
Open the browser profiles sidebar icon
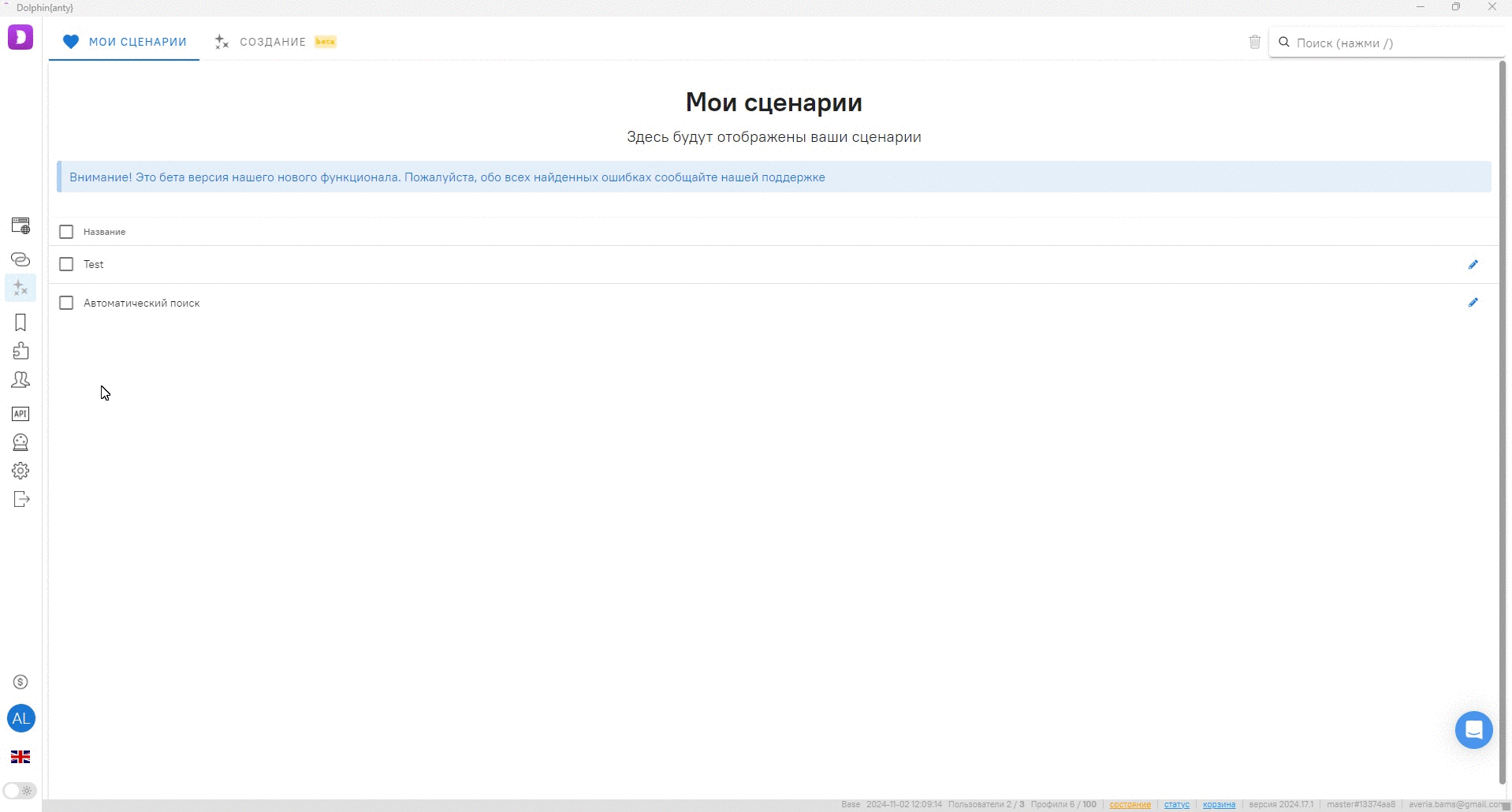[20, 225]
